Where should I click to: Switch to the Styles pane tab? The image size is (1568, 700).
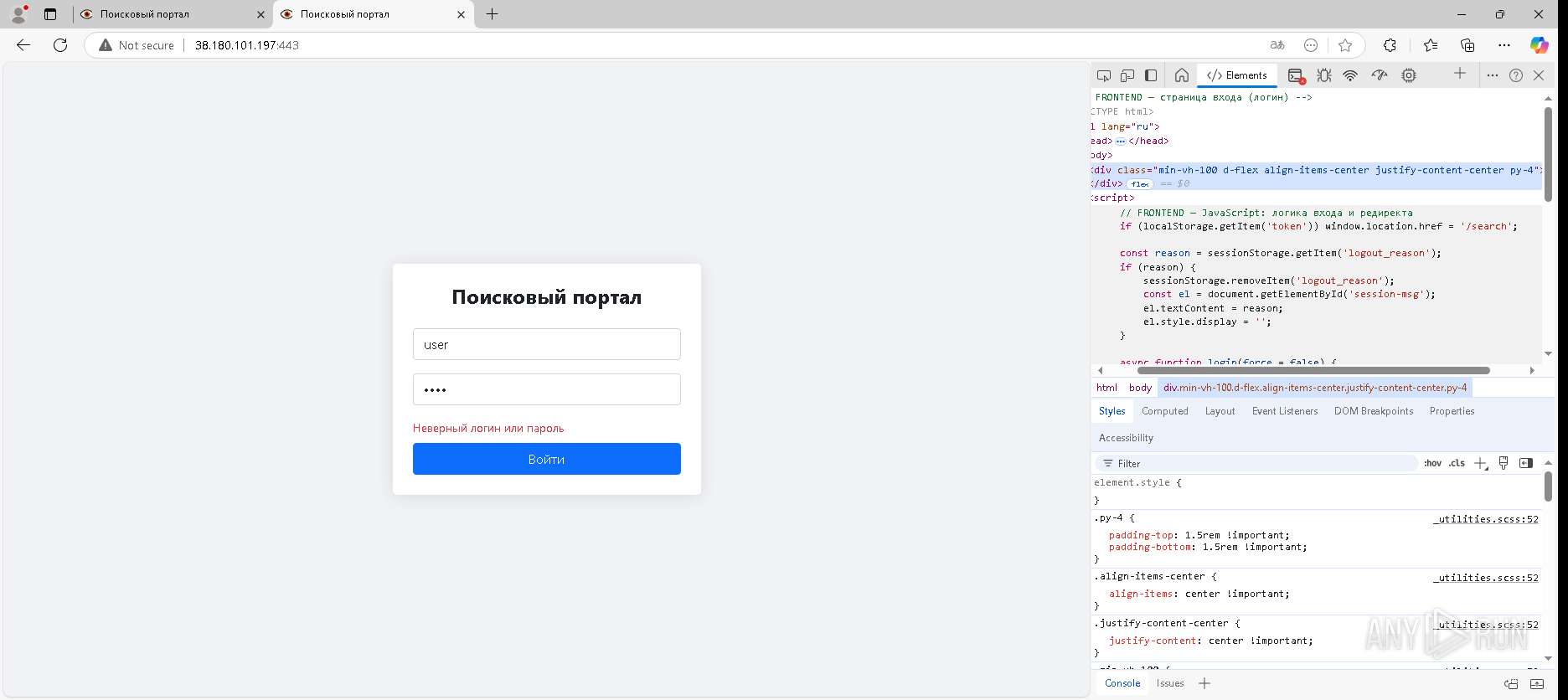(1112, 411)
